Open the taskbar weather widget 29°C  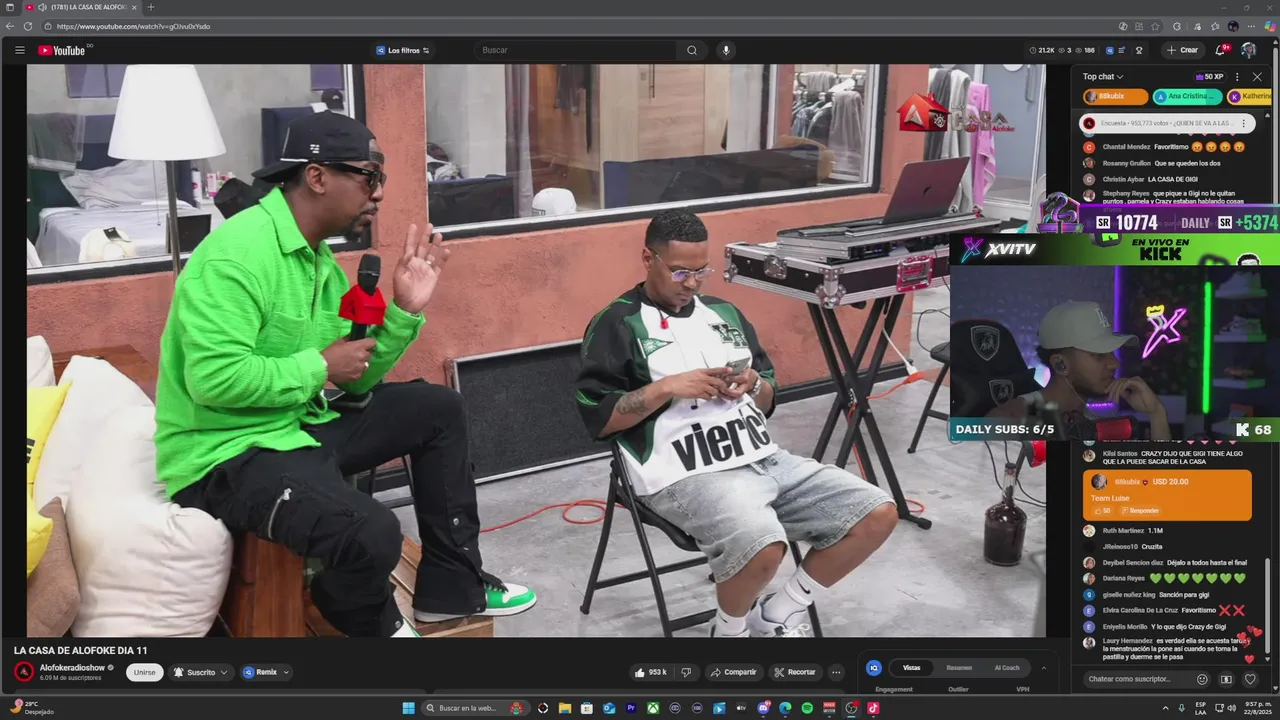[33, 708]
